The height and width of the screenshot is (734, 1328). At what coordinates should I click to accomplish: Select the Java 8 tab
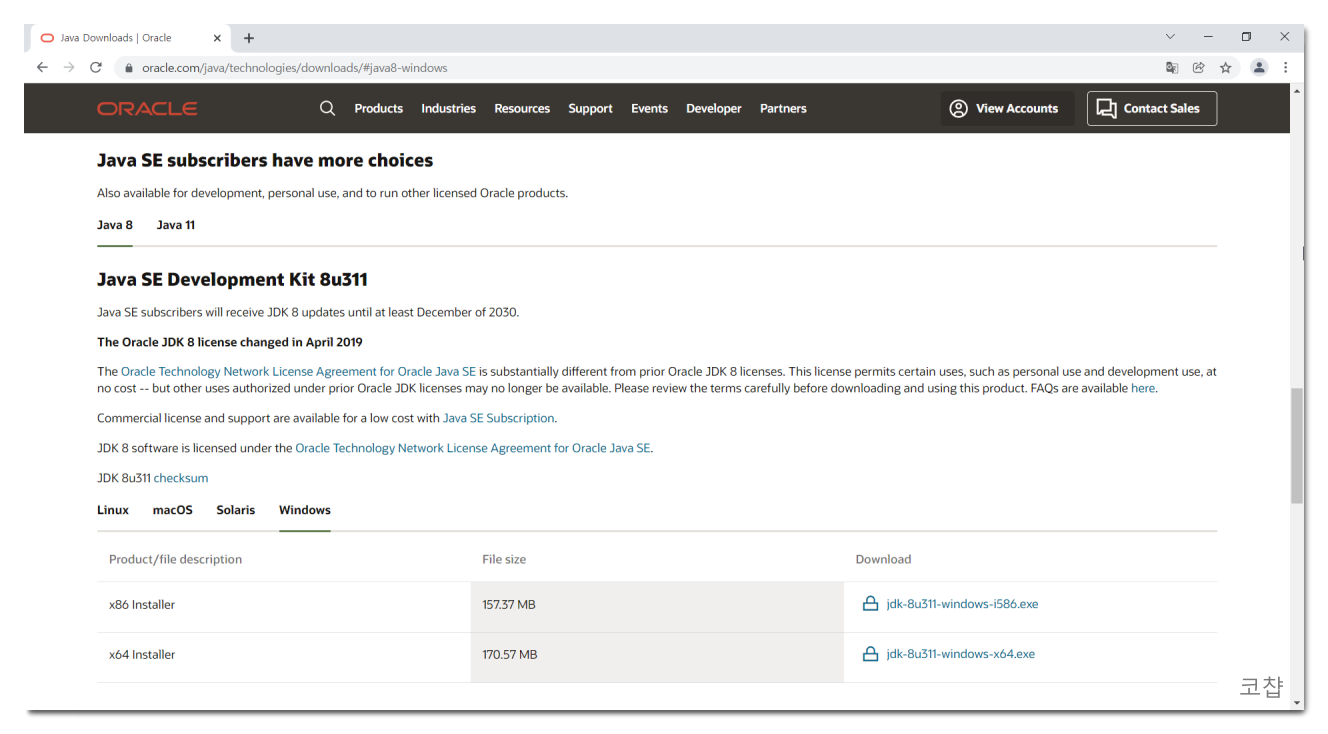coord(115,225)
